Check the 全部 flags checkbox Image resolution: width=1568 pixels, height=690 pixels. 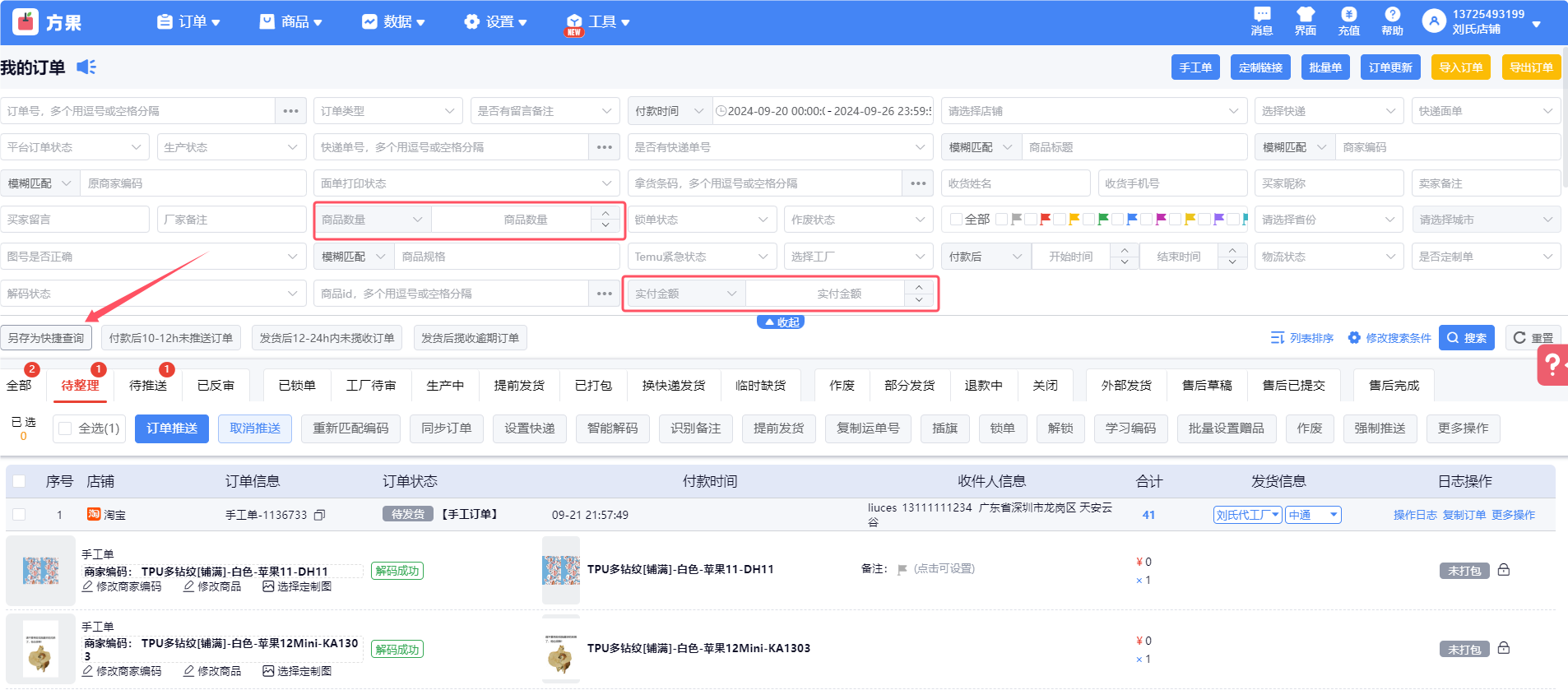click(956, 220)
